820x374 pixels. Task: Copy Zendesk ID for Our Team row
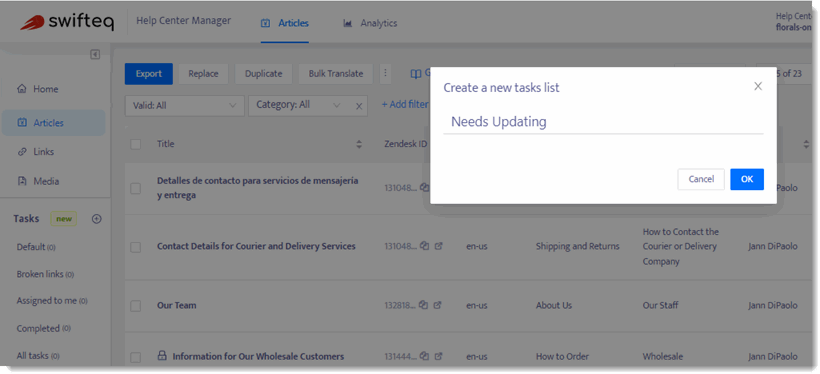(x=425, y=305)
